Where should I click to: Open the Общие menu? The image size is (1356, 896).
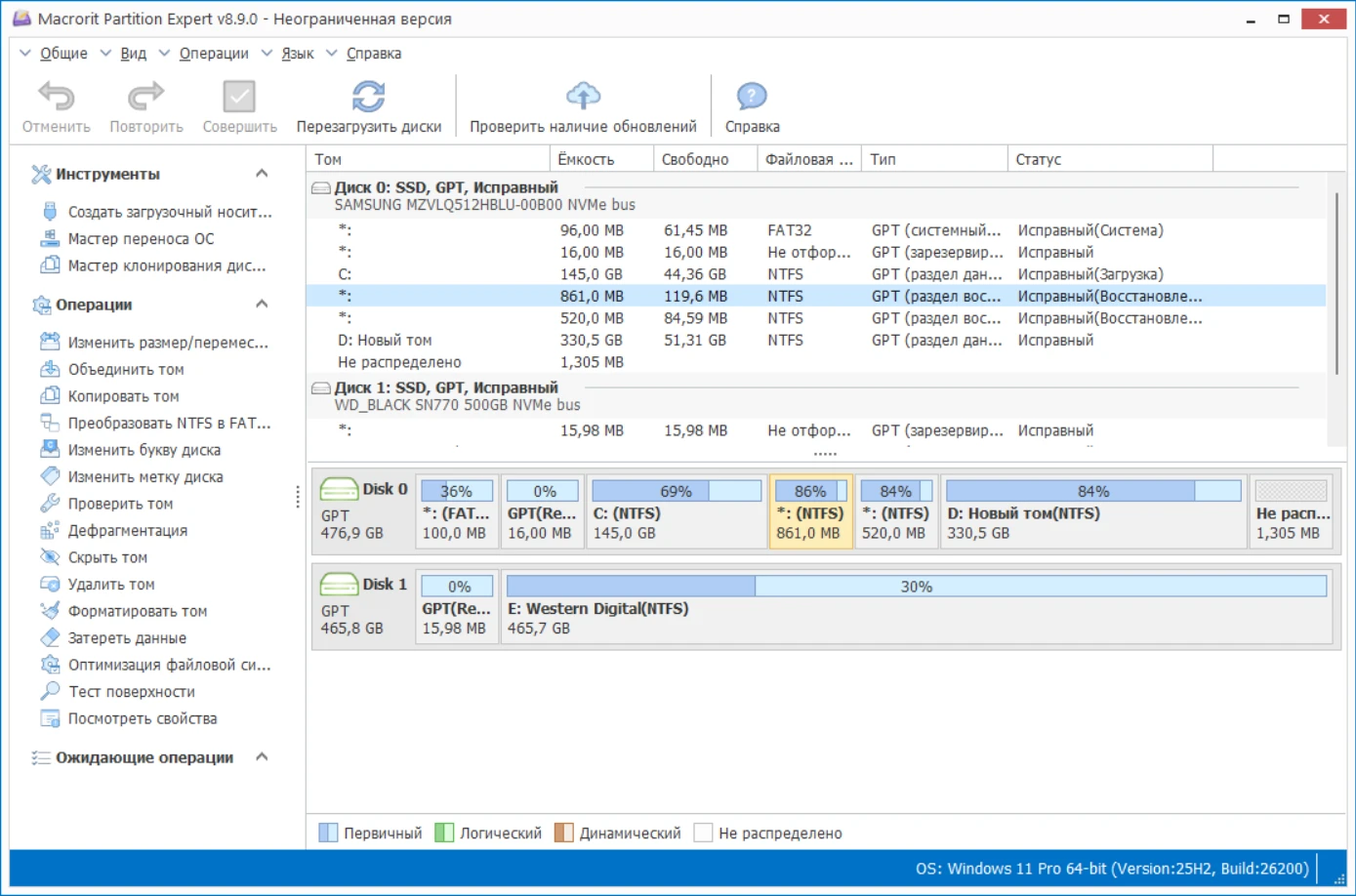point(63,54)
